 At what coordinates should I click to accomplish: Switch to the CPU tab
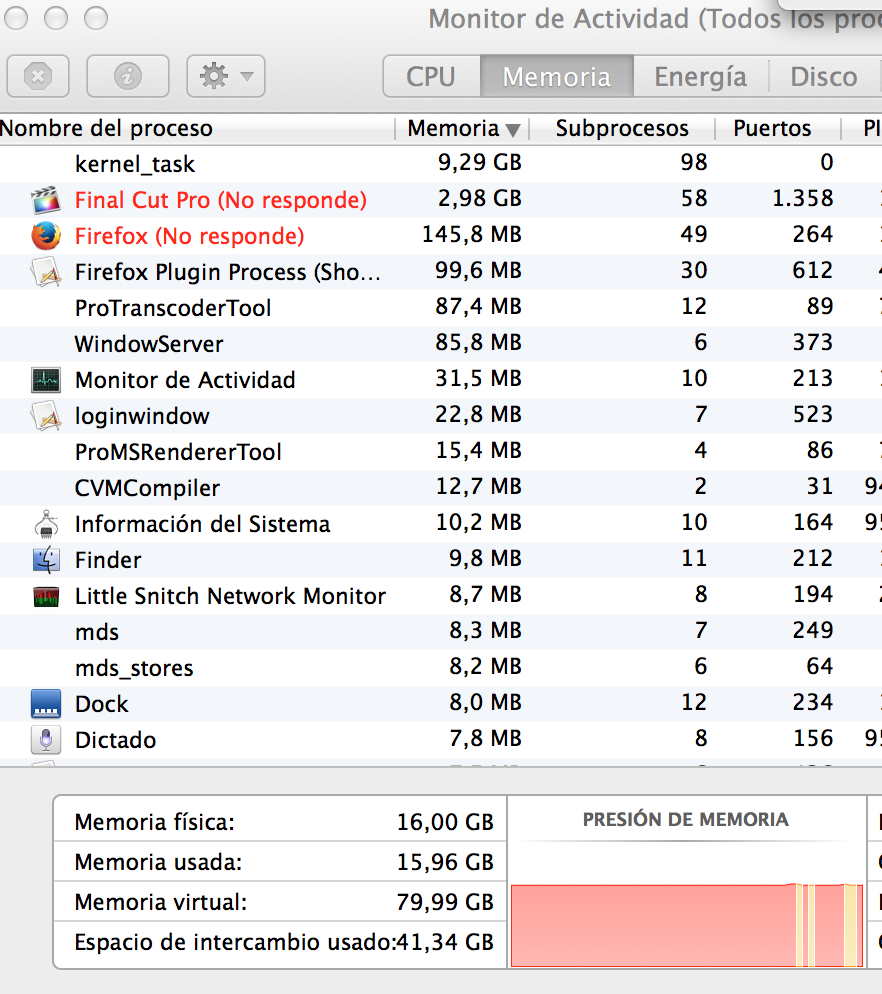431,77
